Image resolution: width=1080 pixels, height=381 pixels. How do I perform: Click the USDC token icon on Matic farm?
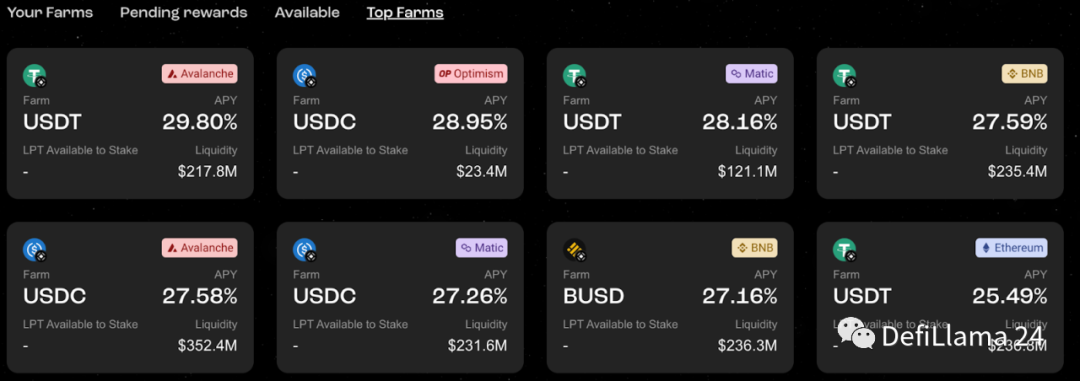click(x=304, y=249)
